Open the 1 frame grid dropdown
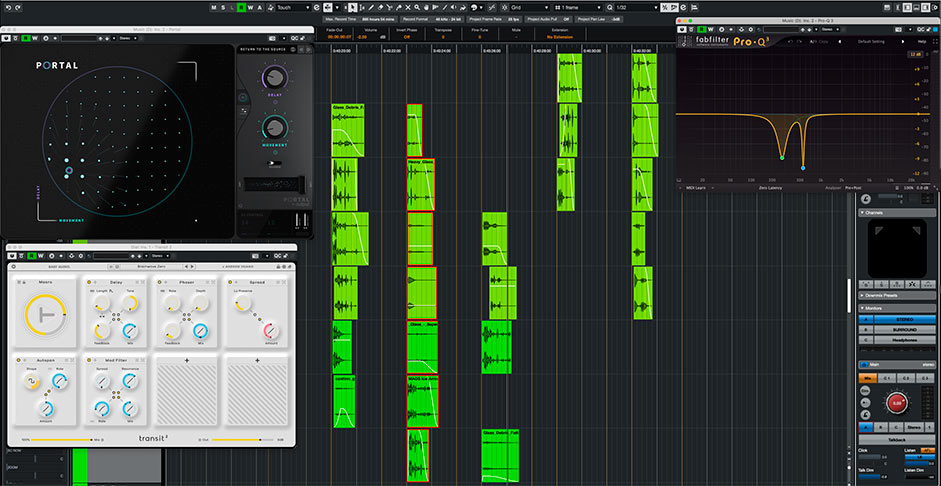The width and height of the screenshot is (941, 486). [579, 7]
